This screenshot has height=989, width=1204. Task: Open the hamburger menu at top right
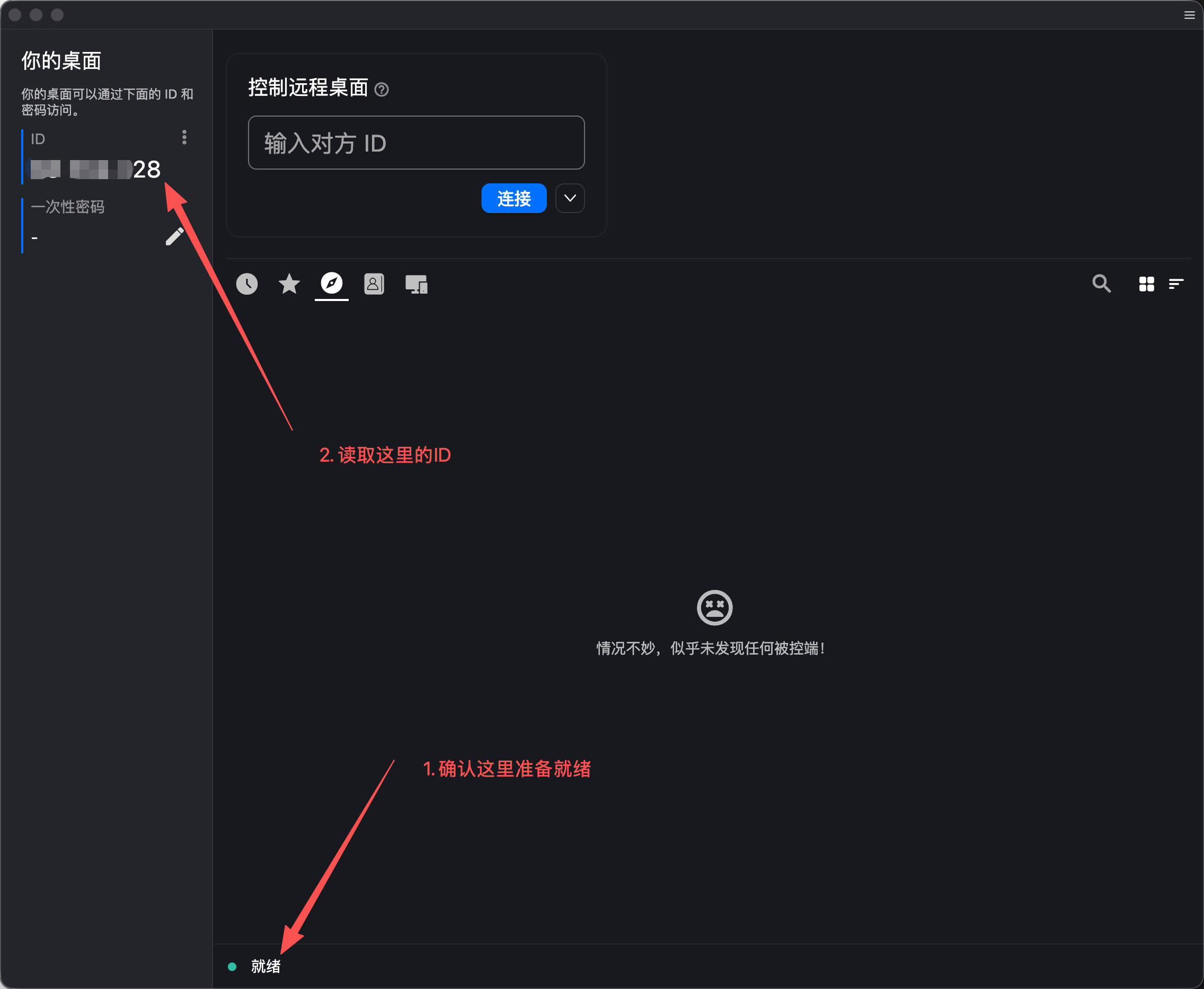click(1189, 15)
